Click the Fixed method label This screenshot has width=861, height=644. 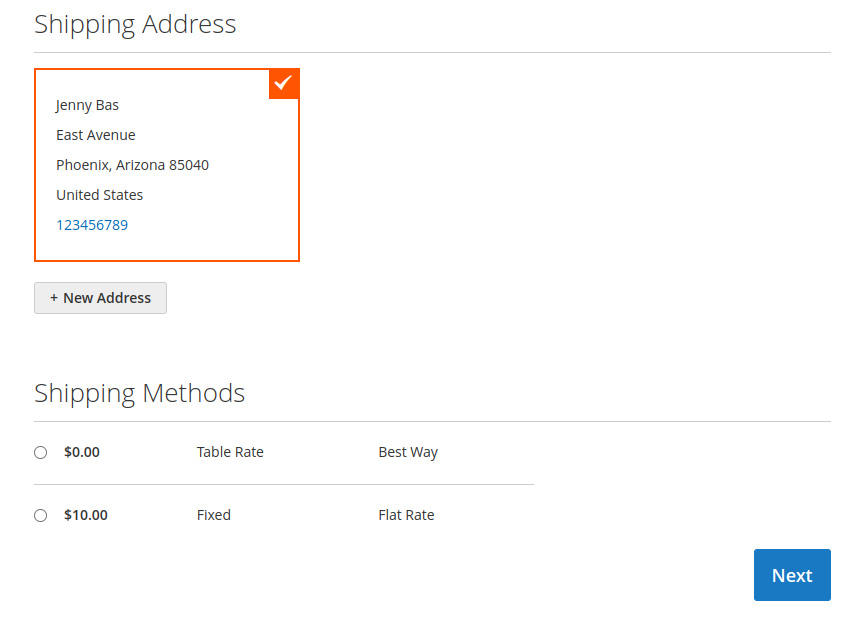[x=214, y=515]
